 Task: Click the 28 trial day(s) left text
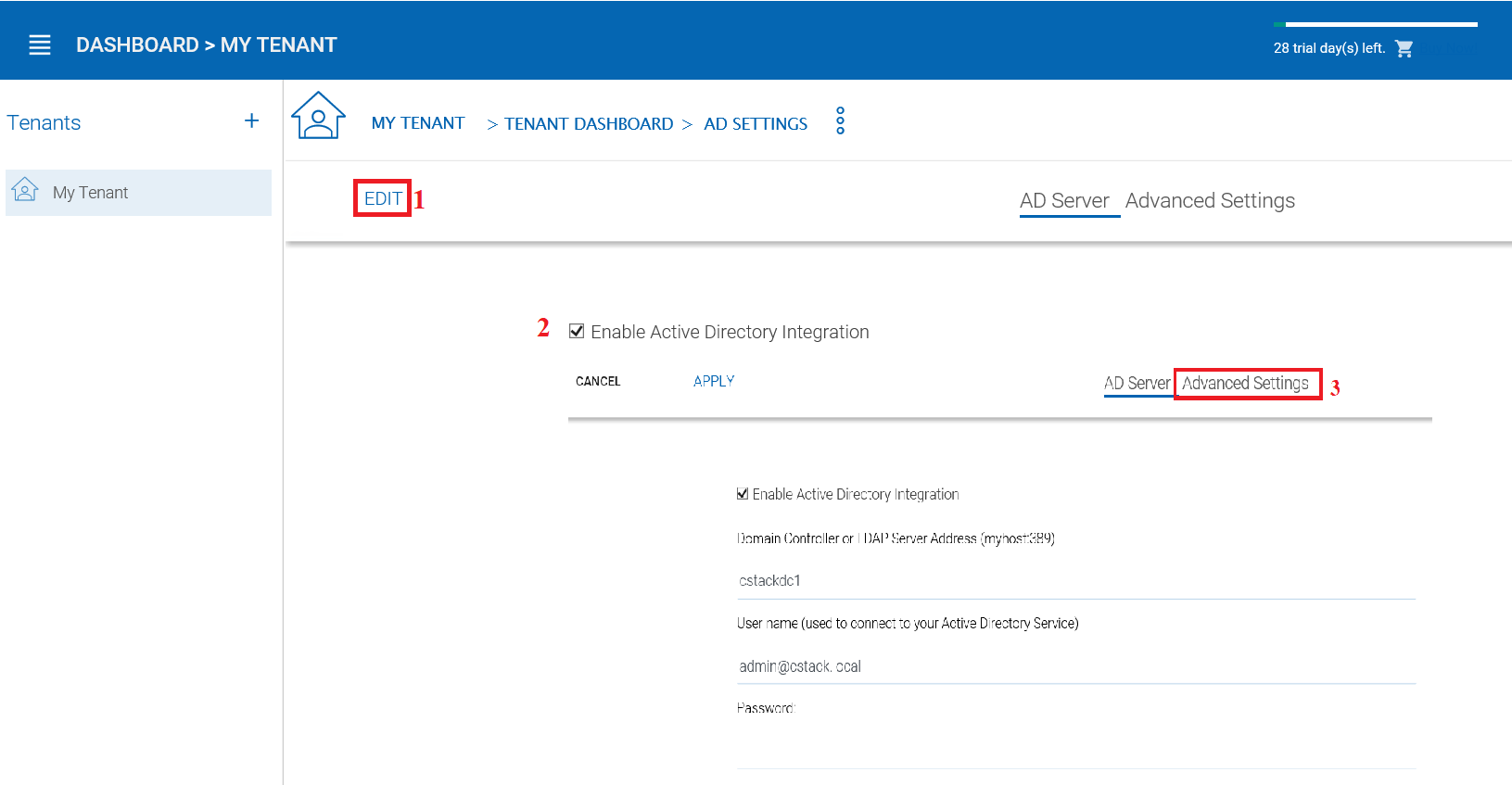coord(1329,48)
